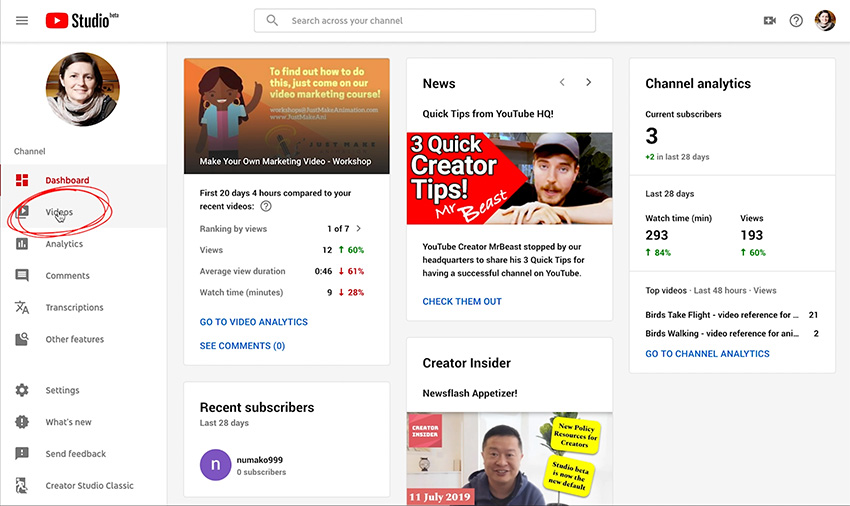Click the Watch time value 293
850x506 pixels.
point(656,235)
